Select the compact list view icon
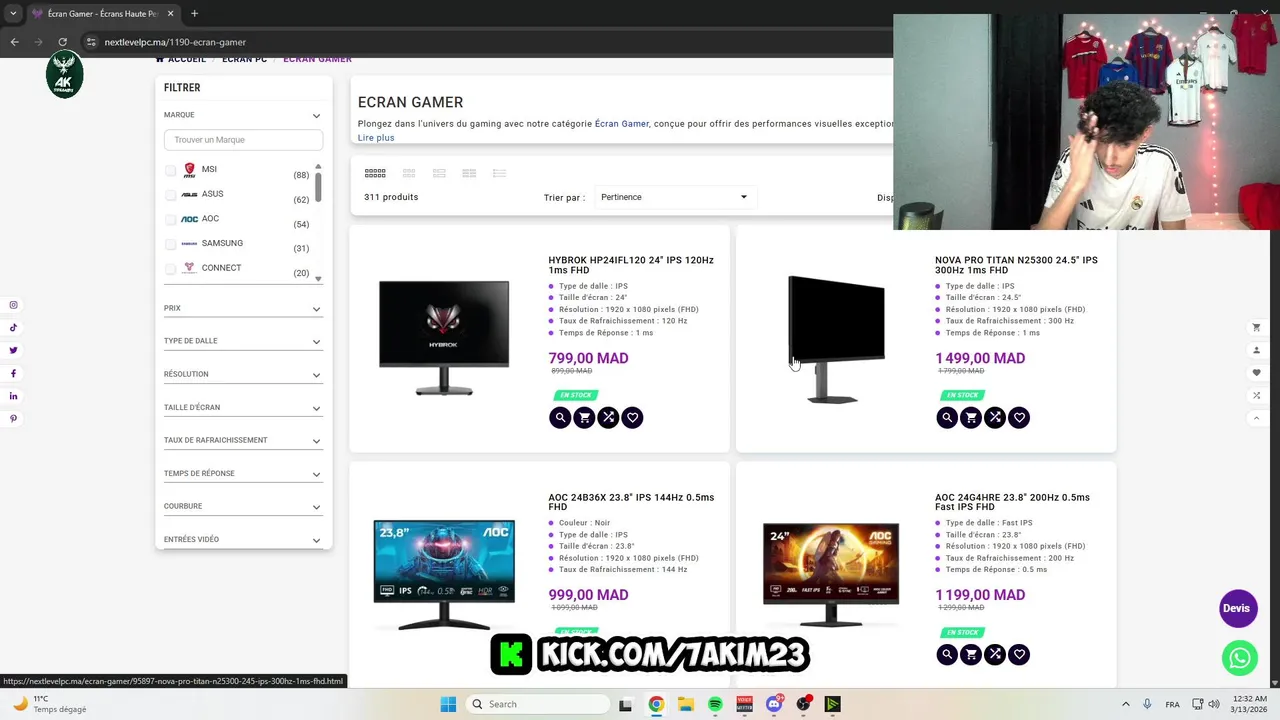 (499, 173)
